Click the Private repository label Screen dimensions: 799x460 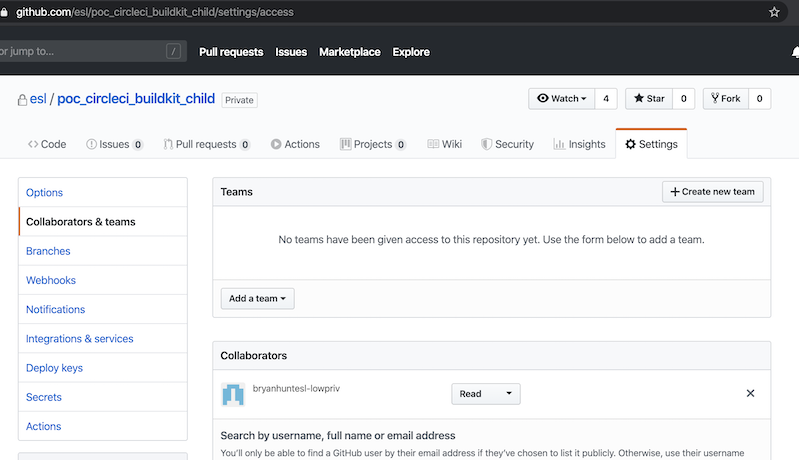click(239, 100)
